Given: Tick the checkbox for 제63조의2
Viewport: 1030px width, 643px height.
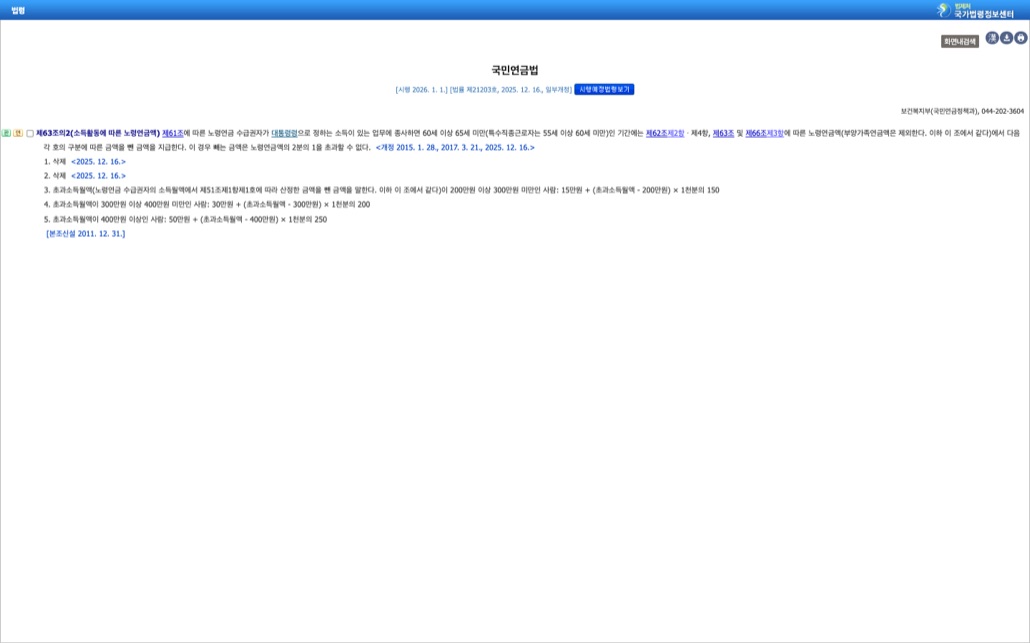Looking at the screenshot, I should [x=30, y=133].
